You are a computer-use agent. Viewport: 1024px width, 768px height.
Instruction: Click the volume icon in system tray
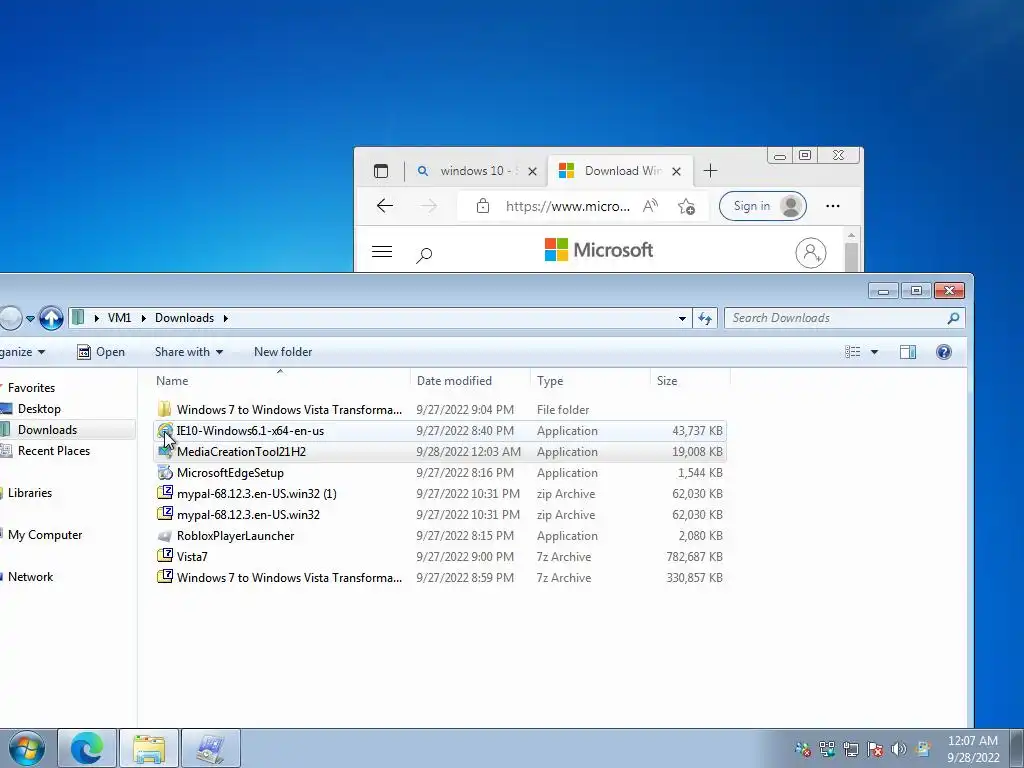899,748
